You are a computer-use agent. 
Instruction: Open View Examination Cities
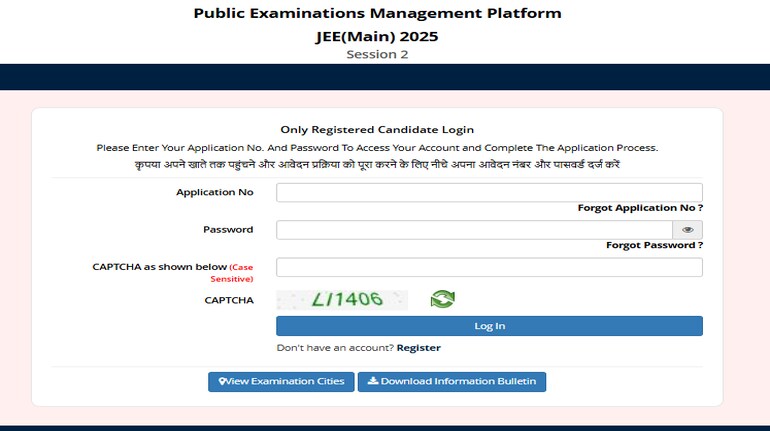pyautogui.click(x=281, y=381)
